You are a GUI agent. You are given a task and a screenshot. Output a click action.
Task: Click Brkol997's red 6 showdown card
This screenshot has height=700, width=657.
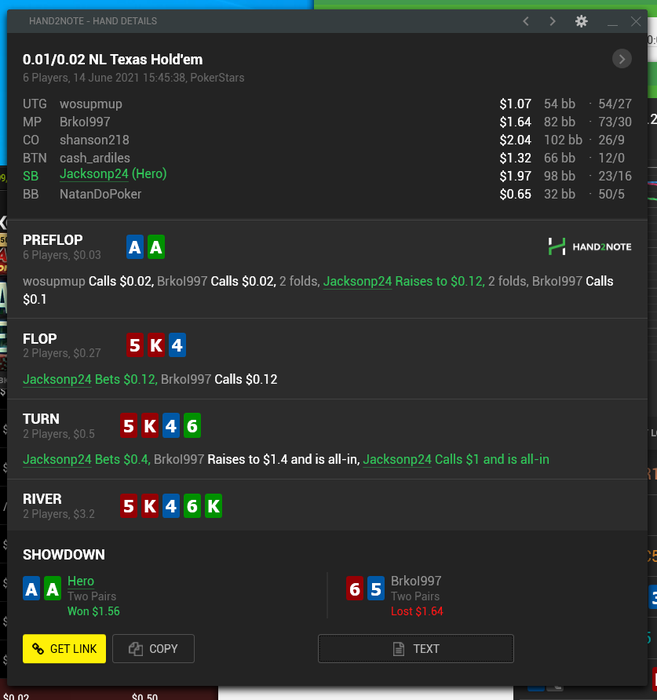click(x=355, y=589)
